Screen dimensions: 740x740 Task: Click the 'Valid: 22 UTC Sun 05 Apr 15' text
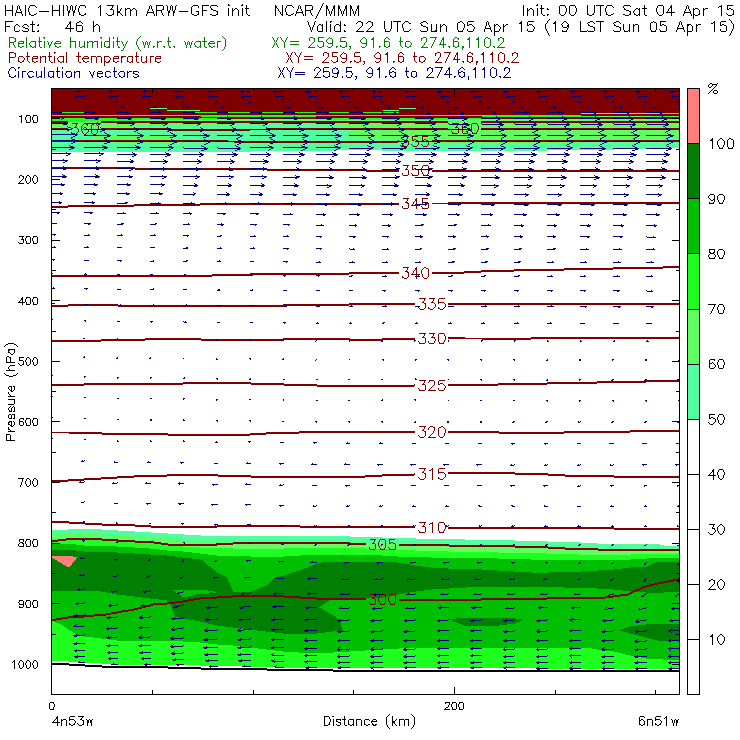(421, 27)
